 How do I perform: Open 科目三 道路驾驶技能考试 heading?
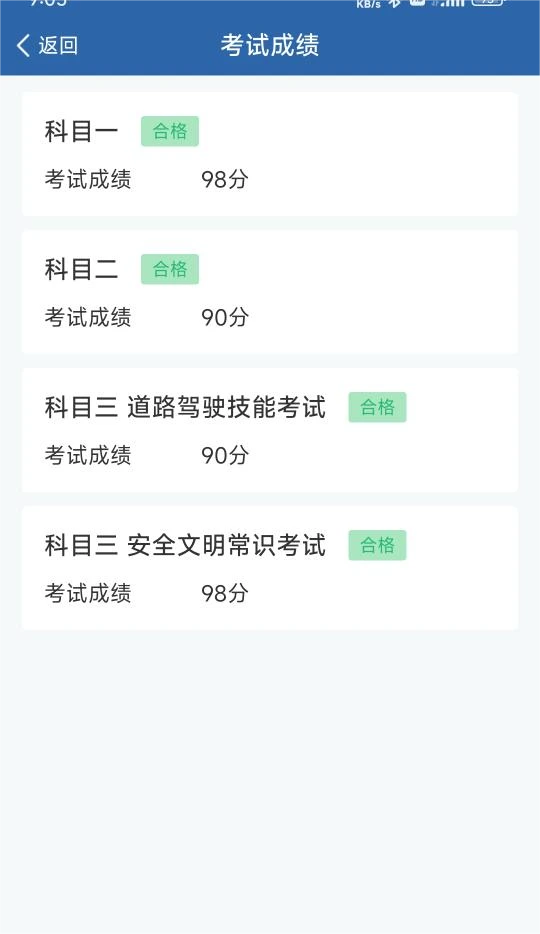(185, 407)
